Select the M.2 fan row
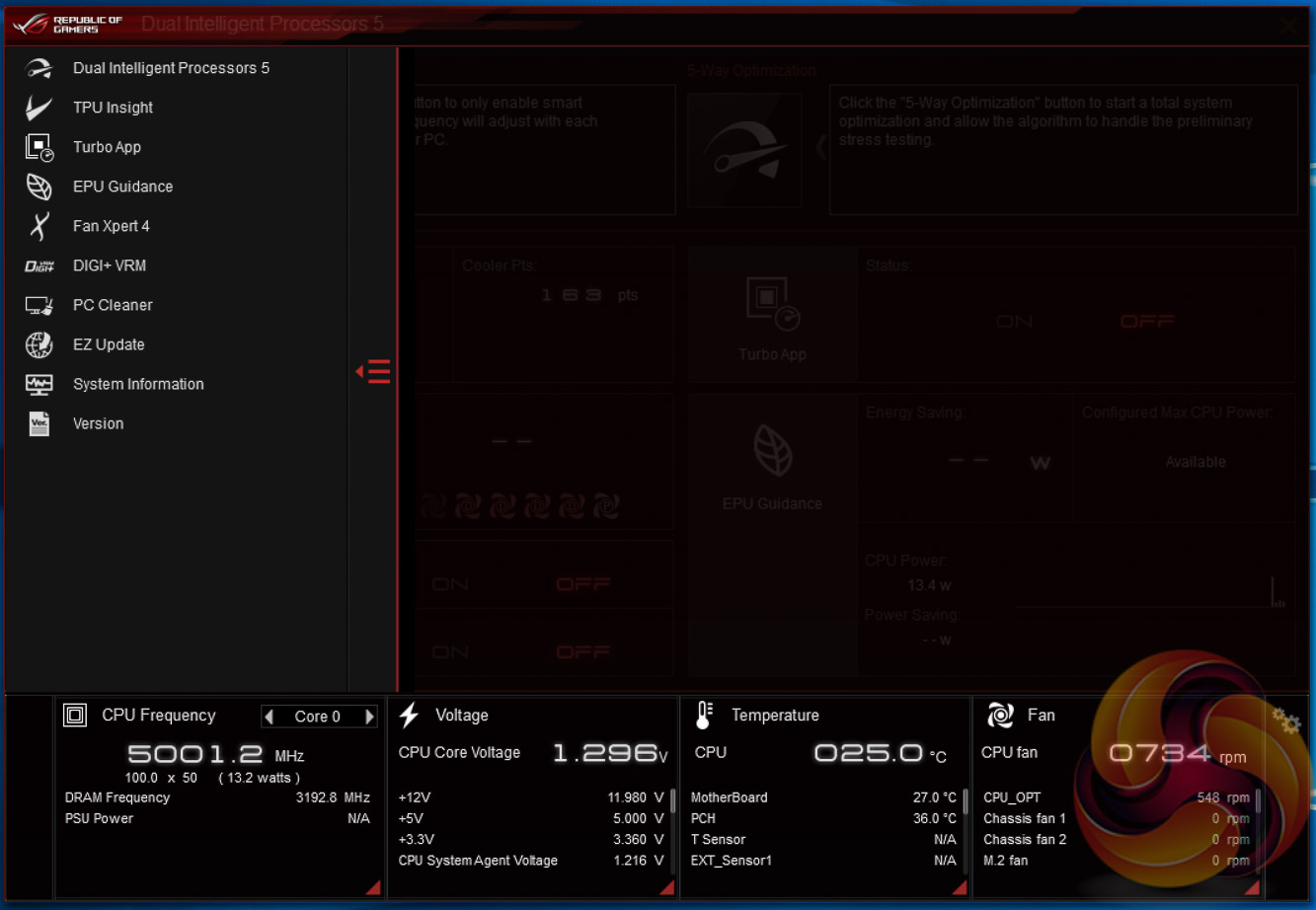 (1117, 861)
